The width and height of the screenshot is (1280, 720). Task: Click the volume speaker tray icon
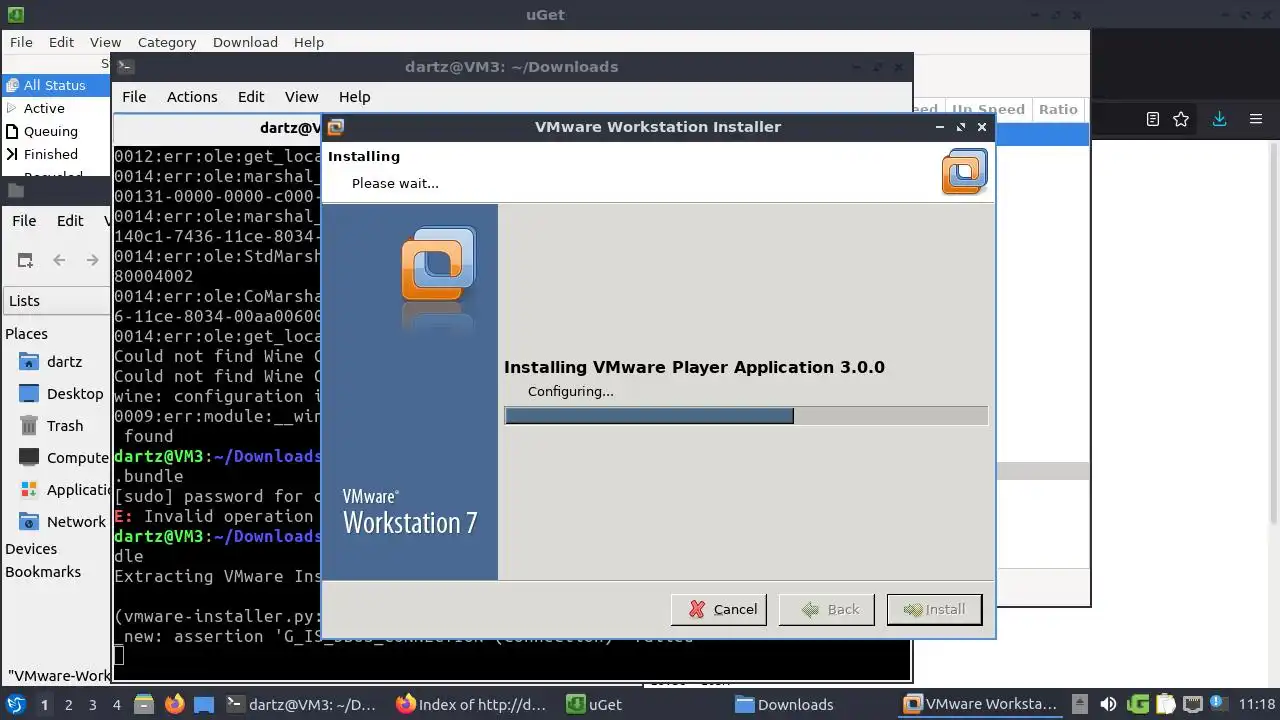coord(1108,704)
